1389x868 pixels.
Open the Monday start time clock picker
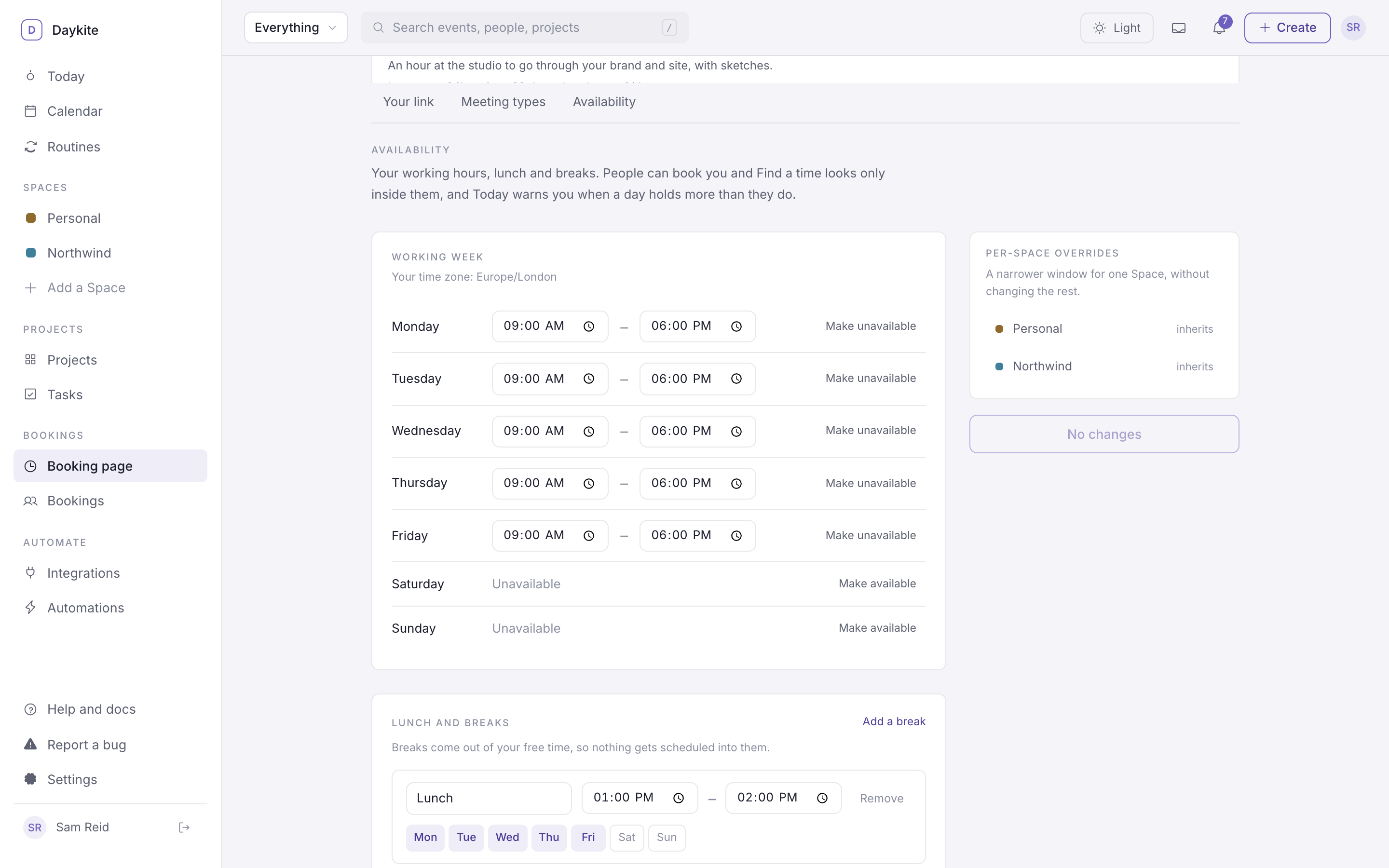(x=589, y=326)
